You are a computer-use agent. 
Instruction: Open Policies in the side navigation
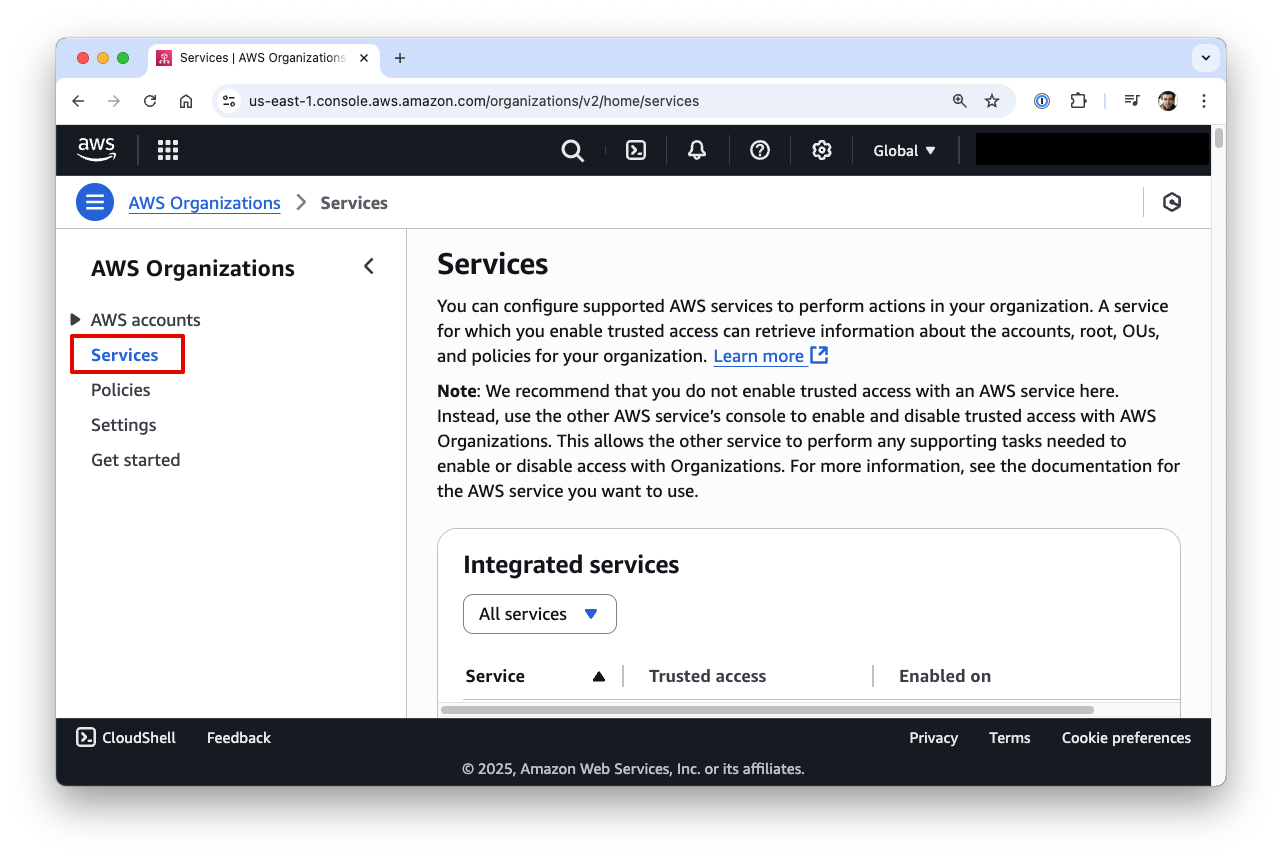[121, 390]
